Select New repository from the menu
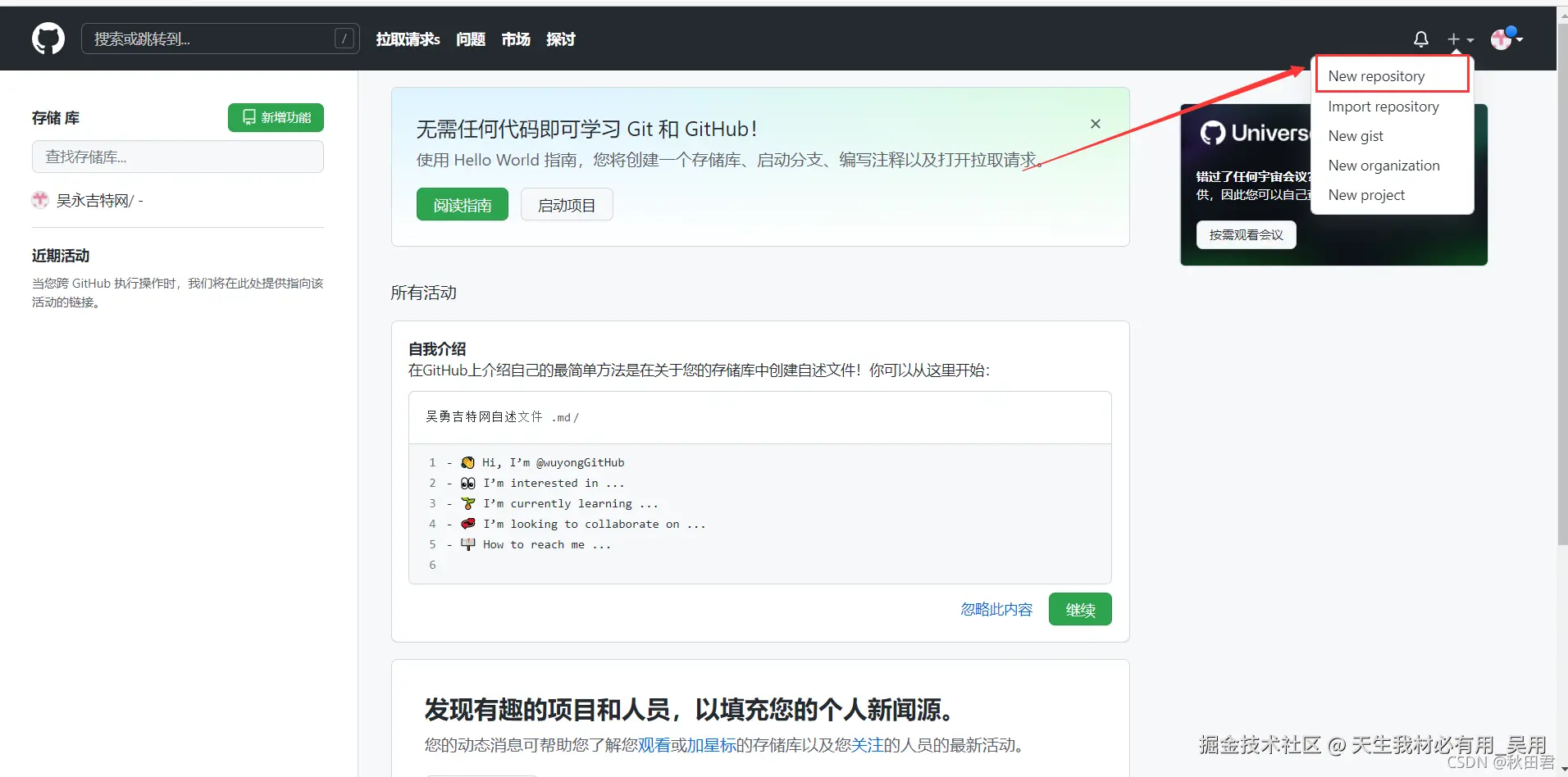The width and height of the screenshot is (1568, 777). click(1377, 75)
